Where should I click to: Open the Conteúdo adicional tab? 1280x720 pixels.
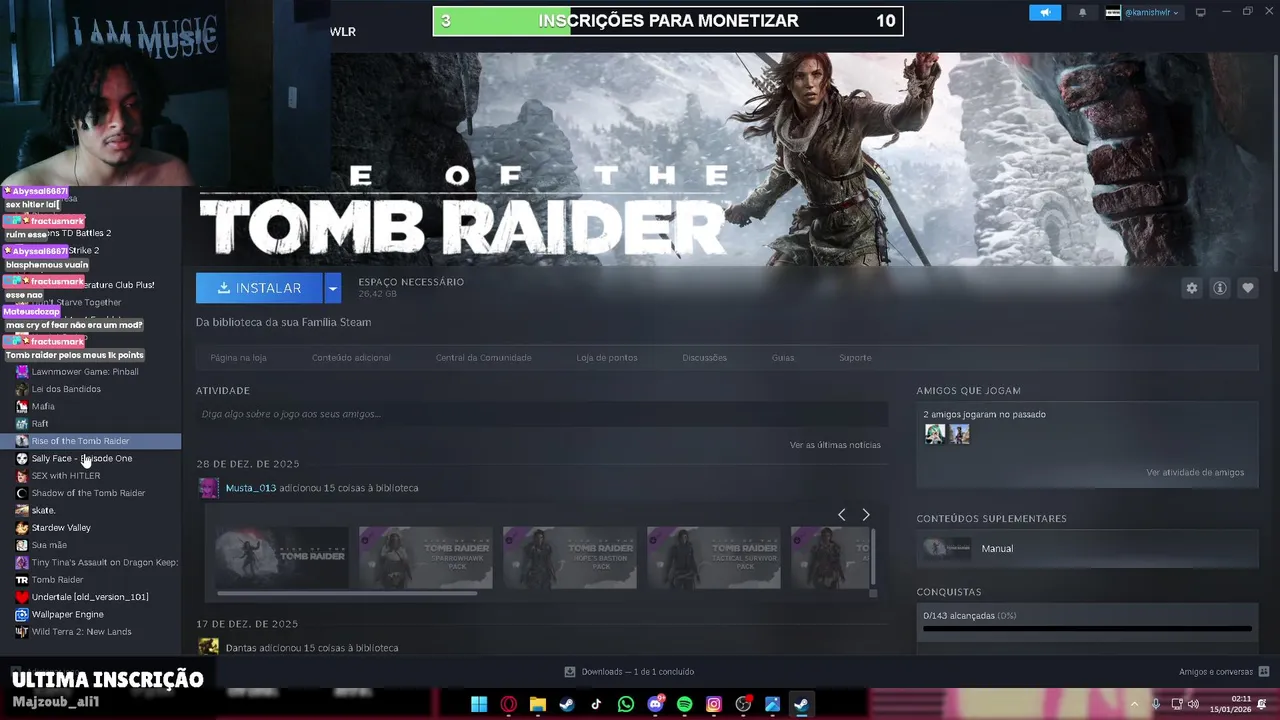[x=351, y=357]
